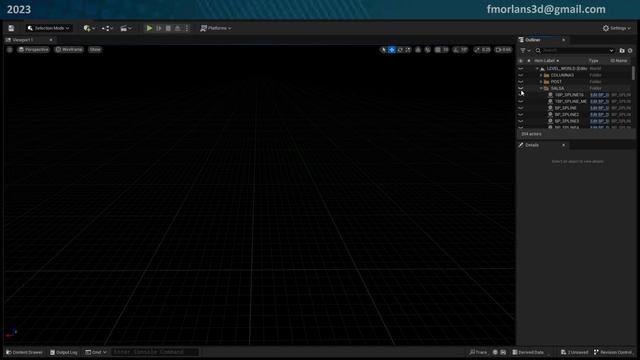Screen dimensions: 640x360
Task: Open the Selection Mode dropdown
Action: 49,28
